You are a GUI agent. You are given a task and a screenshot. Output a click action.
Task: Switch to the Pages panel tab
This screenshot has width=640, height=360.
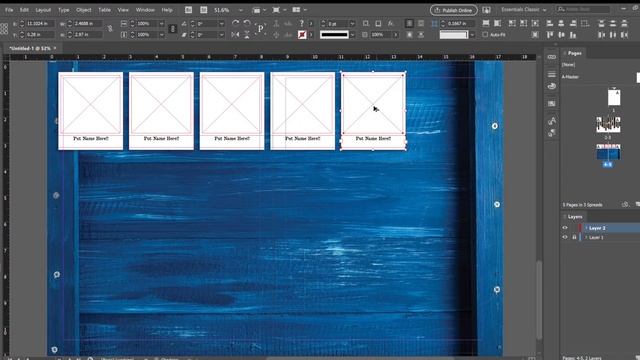(574, 53)
